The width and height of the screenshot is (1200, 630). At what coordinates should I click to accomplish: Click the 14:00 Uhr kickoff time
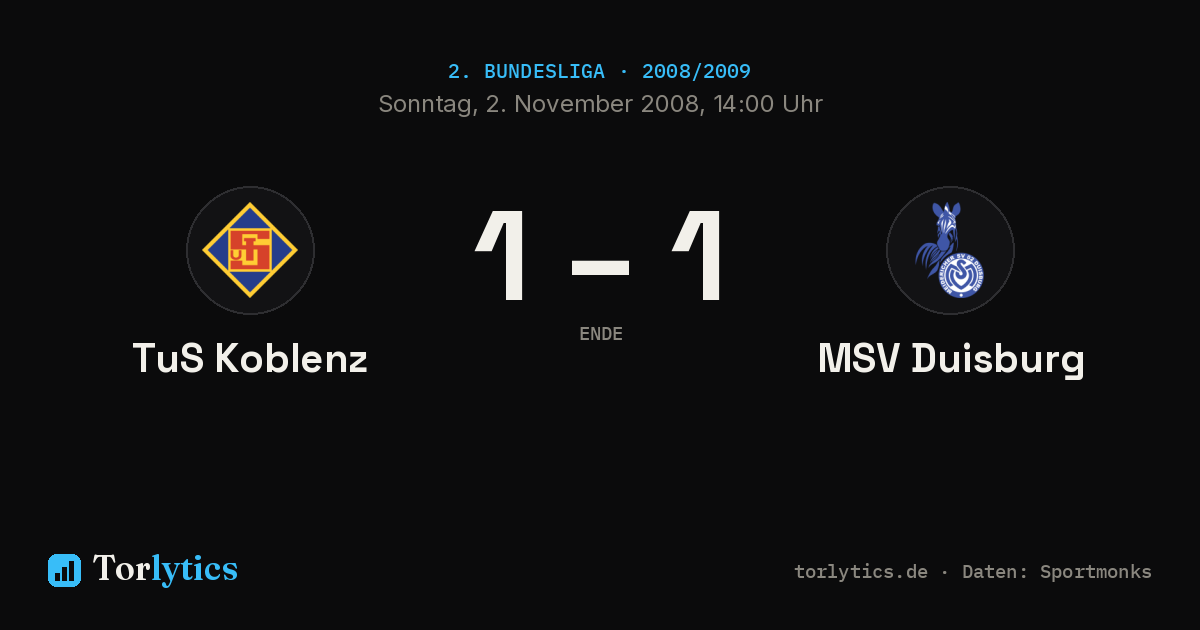pyautogui.click(x=768, y=104)
